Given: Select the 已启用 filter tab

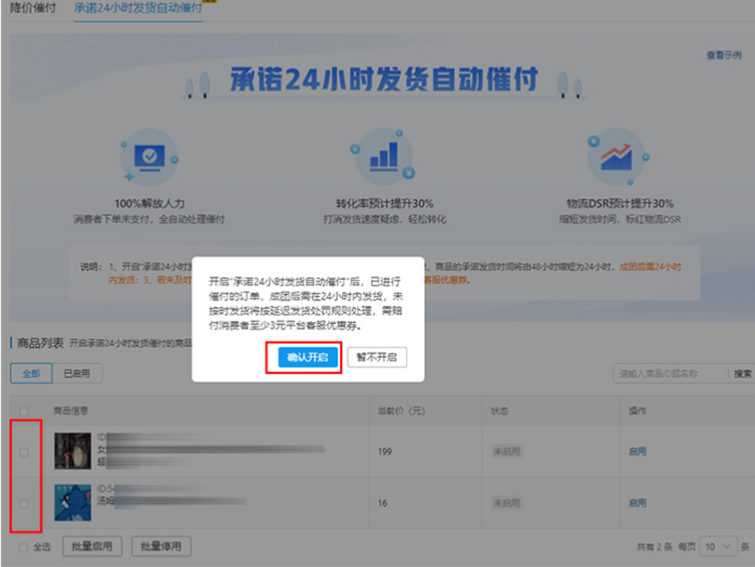Looking at the screenshot, I should point(77,374).
